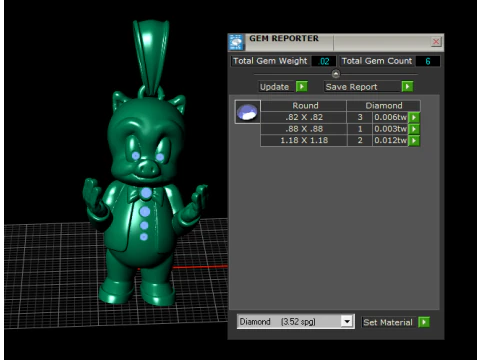This screenshot has height=360, width=480.
Task: Click the Total Gem Weight value .02
Action: tap(324, 61)
